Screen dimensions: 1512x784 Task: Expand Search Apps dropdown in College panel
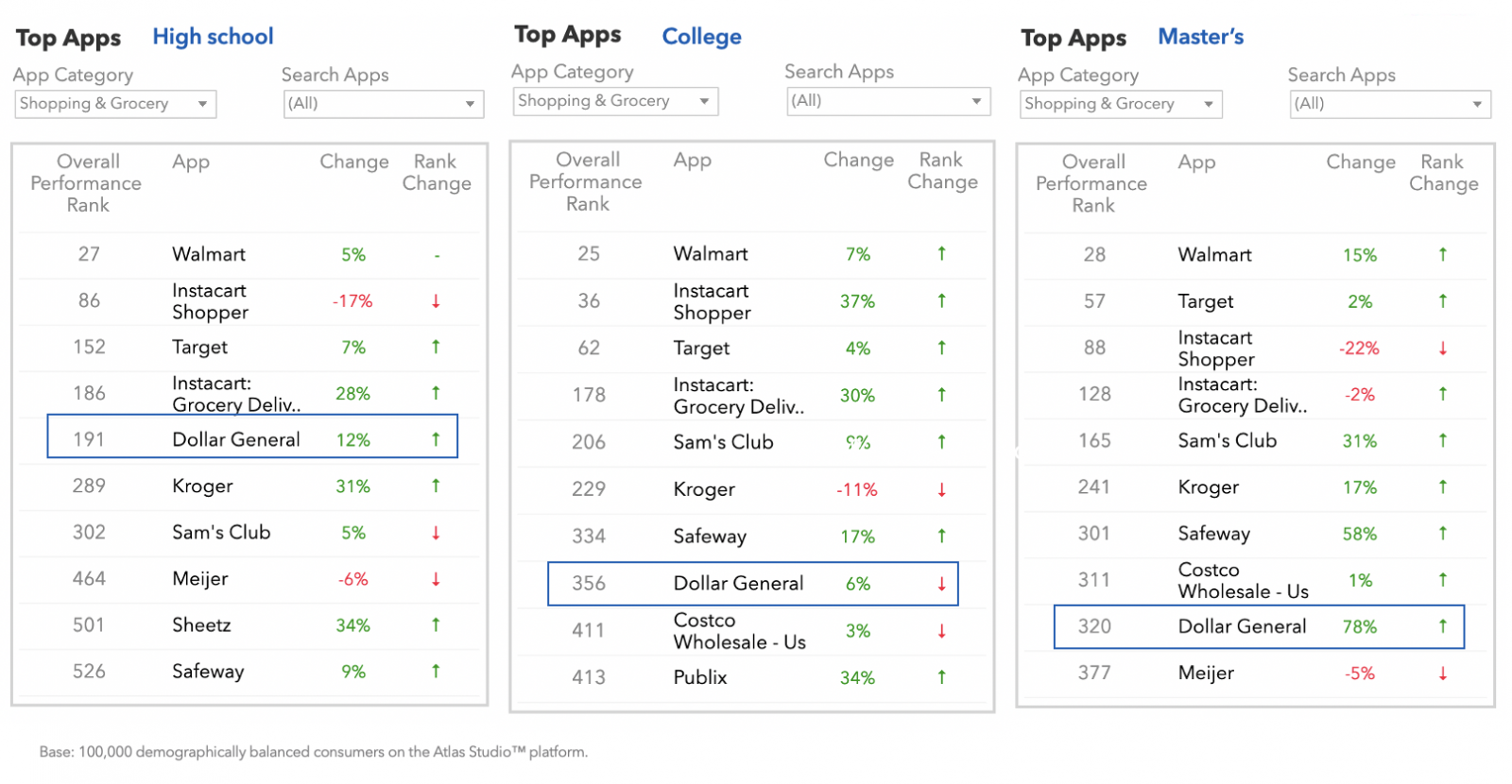(x=888, y=101)
